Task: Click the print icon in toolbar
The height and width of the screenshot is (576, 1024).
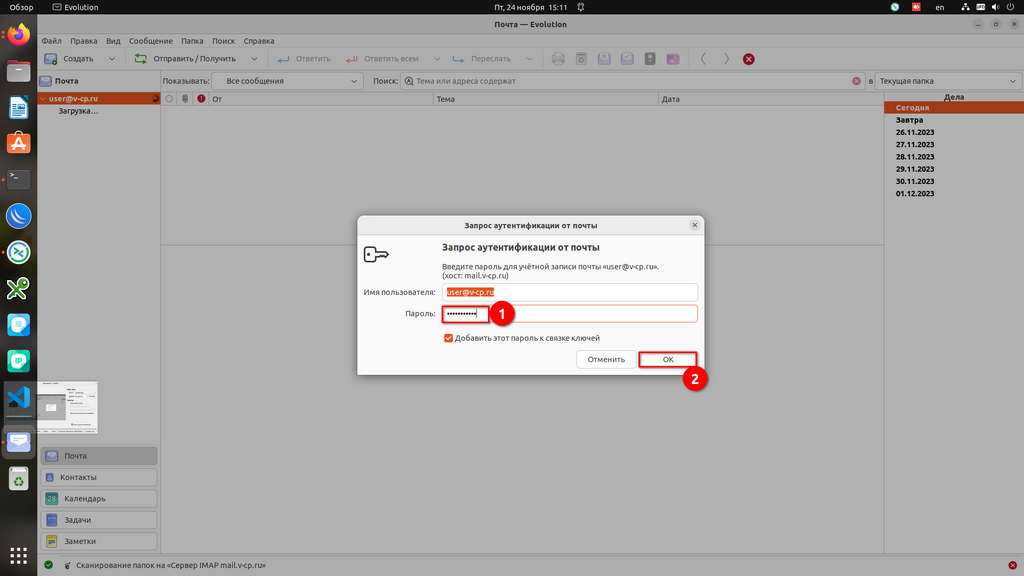Action: pyautogui.click(x=559, y=59)
